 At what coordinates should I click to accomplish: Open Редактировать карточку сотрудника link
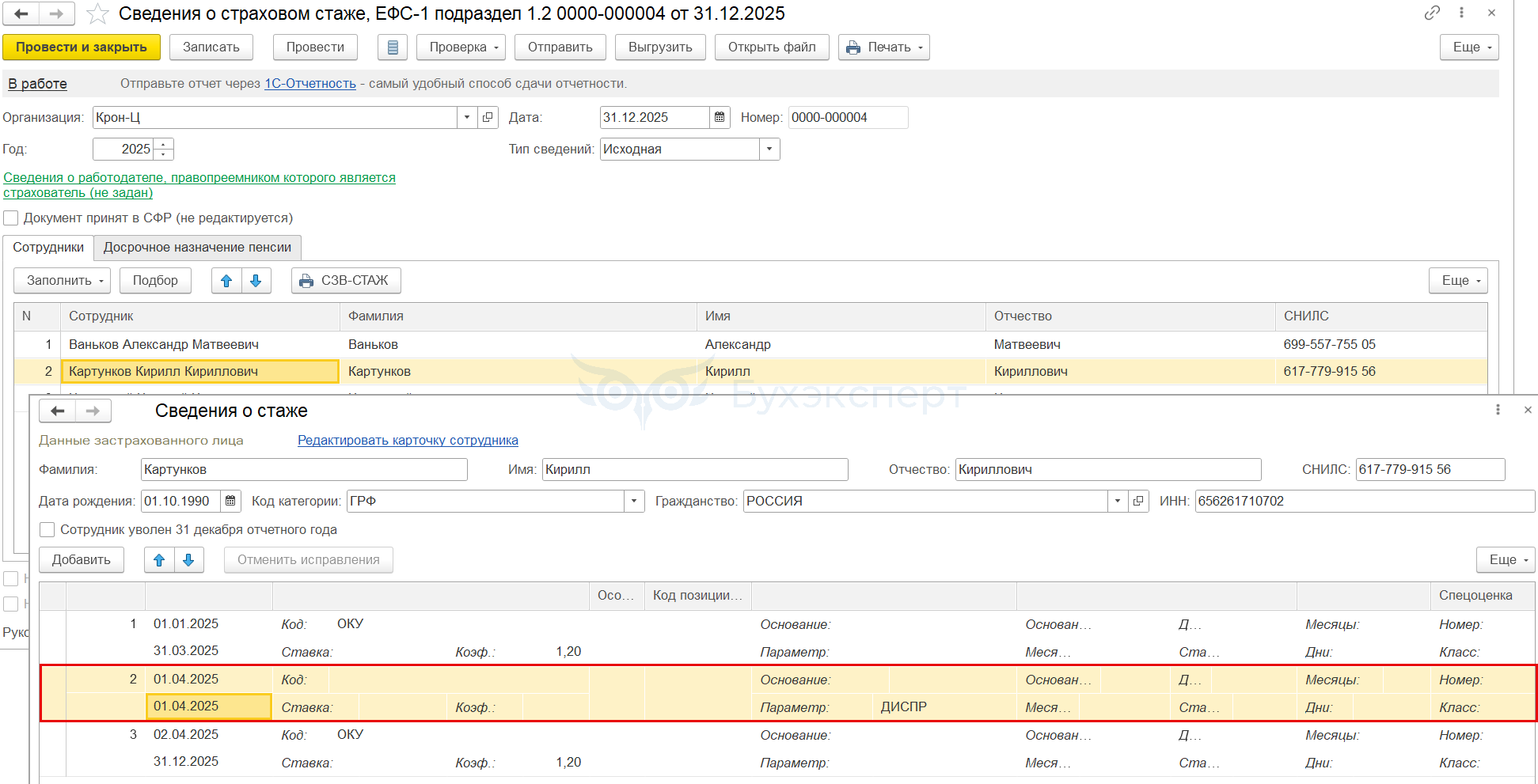[408, 441]
